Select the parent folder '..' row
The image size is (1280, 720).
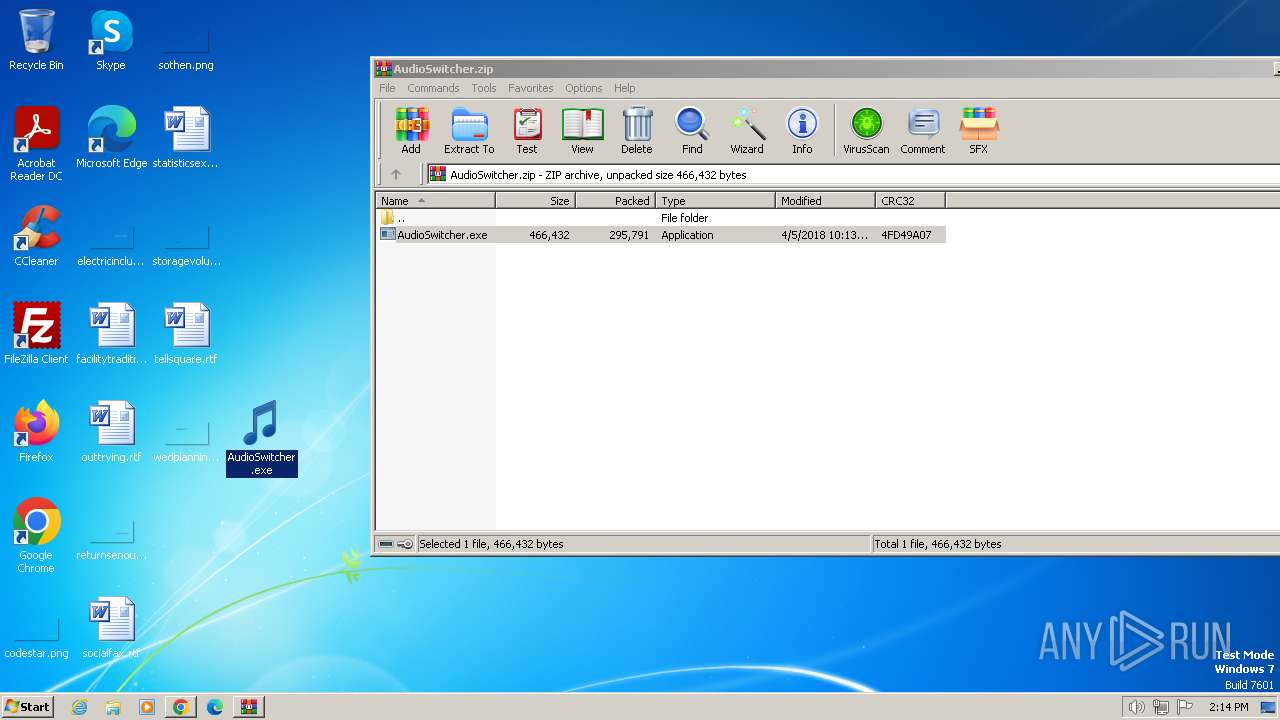660,218
